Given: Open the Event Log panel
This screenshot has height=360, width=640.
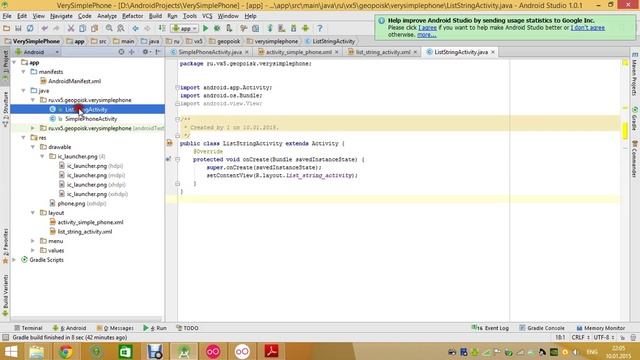Looking at the screenshot, I should [490, 328].
